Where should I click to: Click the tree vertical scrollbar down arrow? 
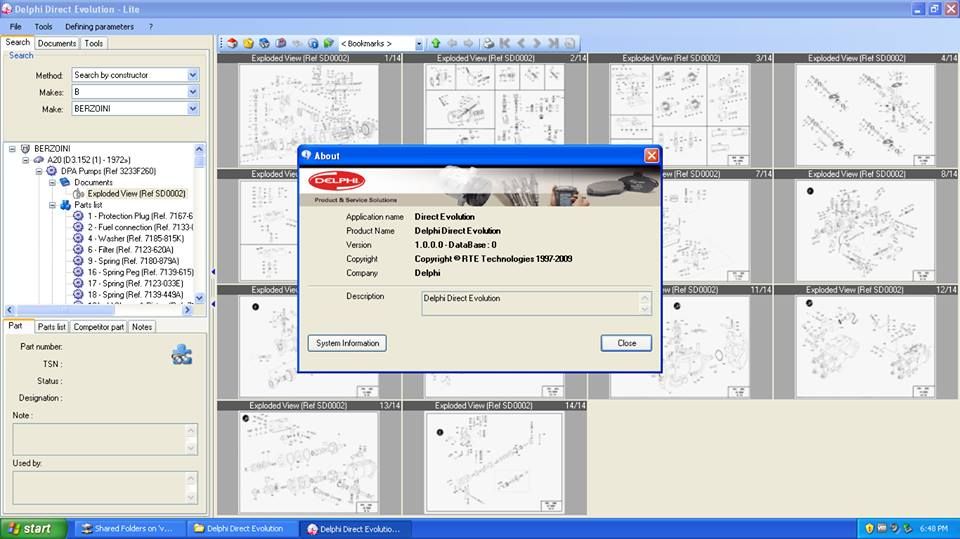[199, 298]
